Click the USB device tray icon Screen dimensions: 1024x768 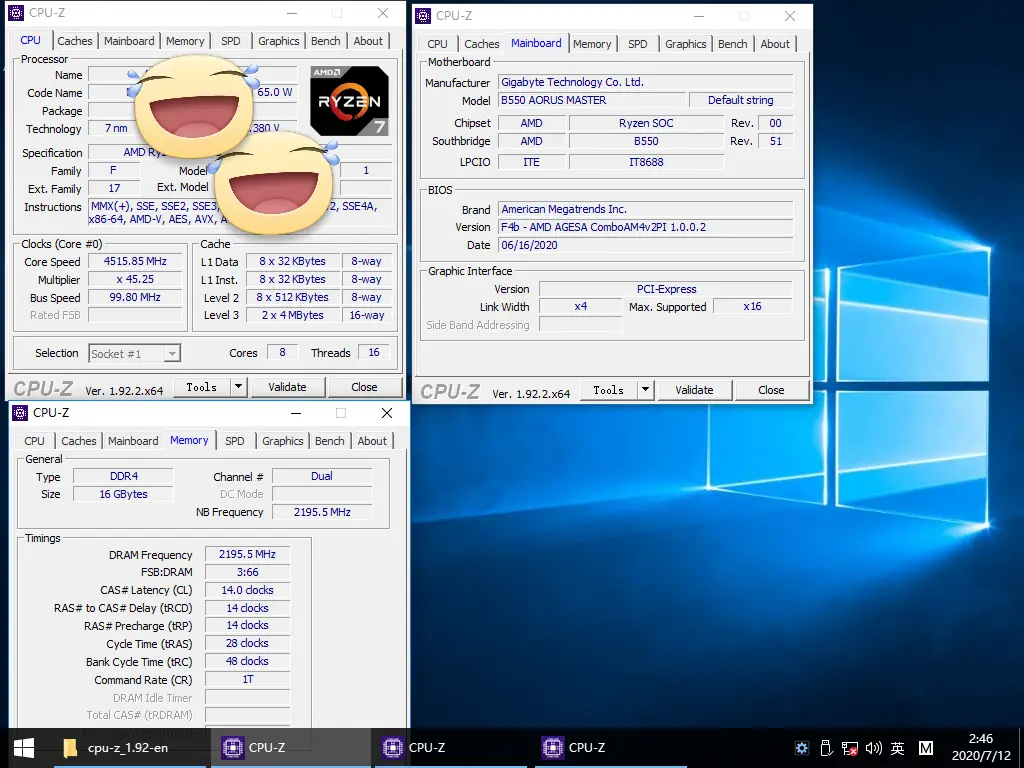click(826, 747)
